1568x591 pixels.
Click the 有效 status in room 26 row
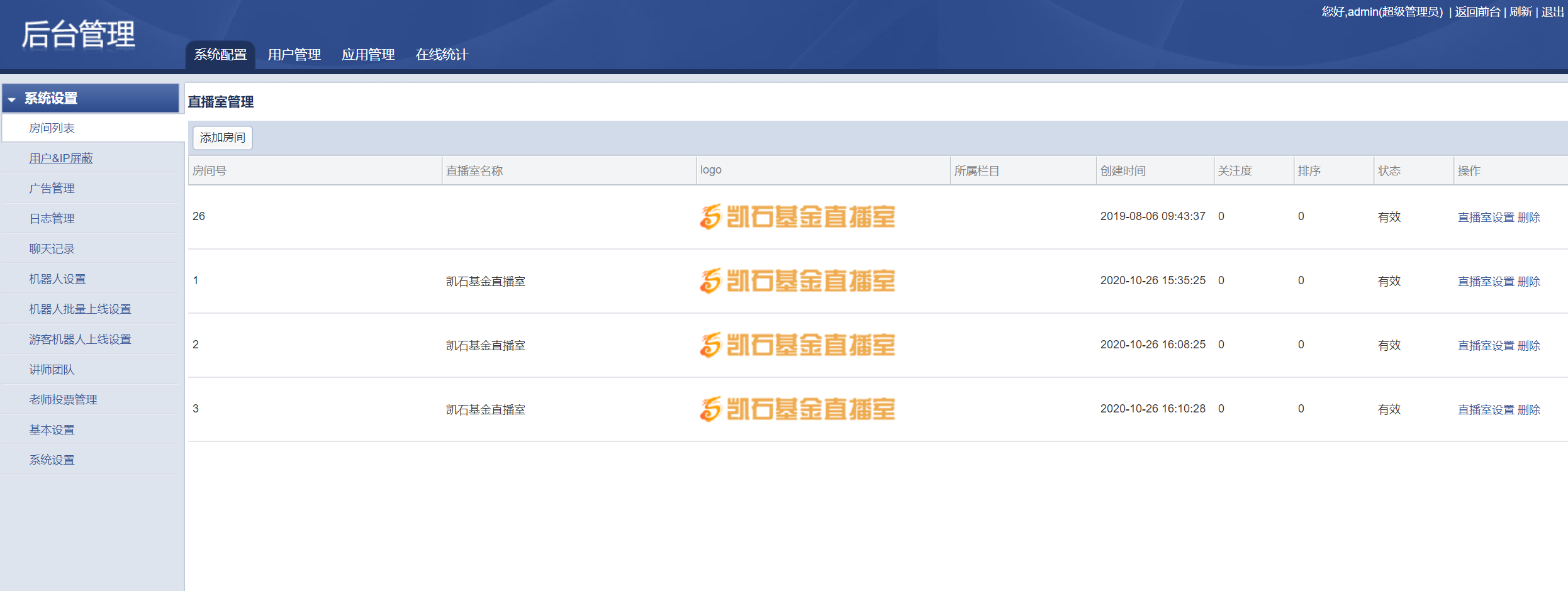[1389, 217]
